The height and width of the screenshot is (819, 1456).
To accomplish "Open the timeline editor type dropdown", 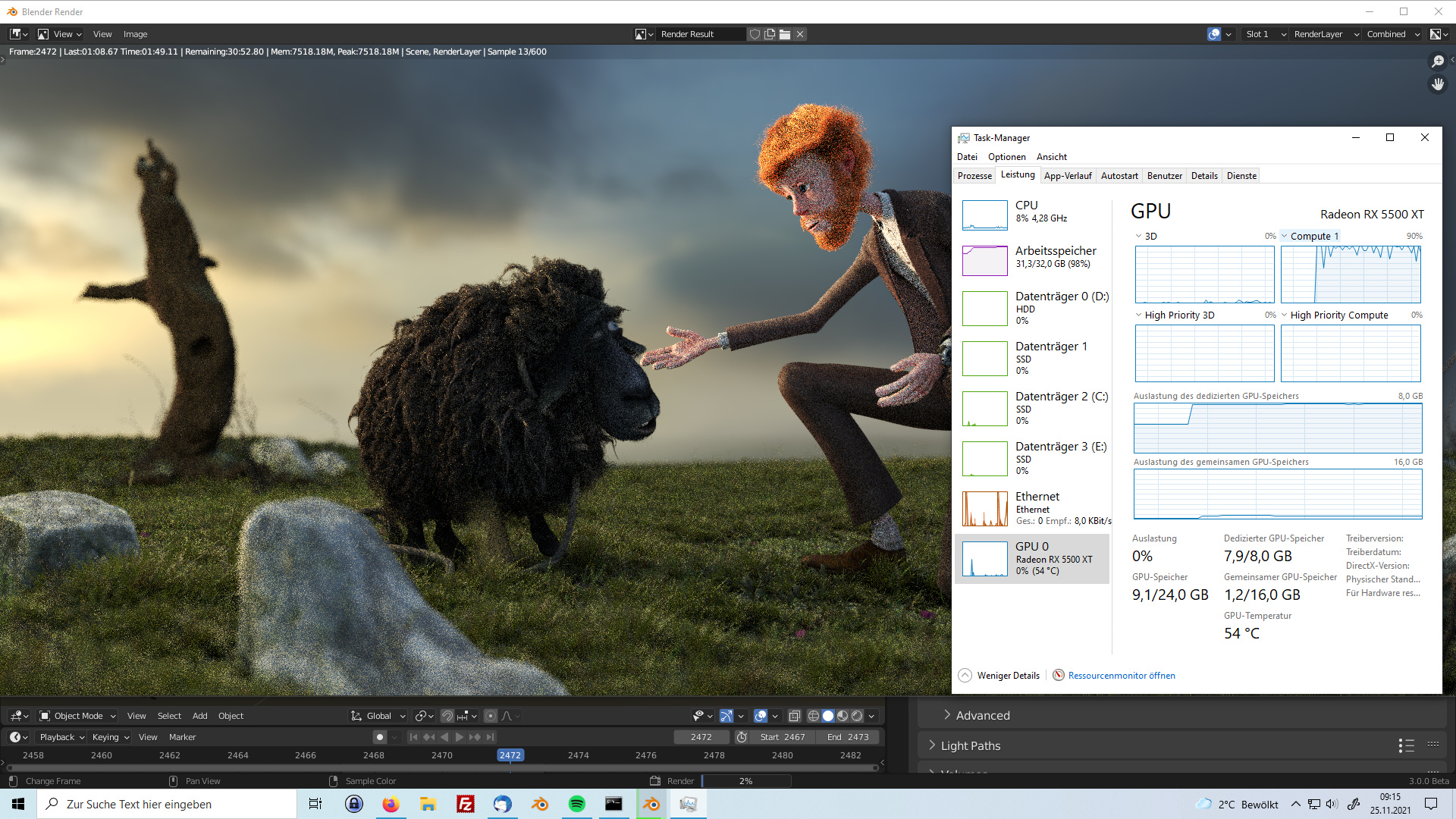I will click(19, 737).
